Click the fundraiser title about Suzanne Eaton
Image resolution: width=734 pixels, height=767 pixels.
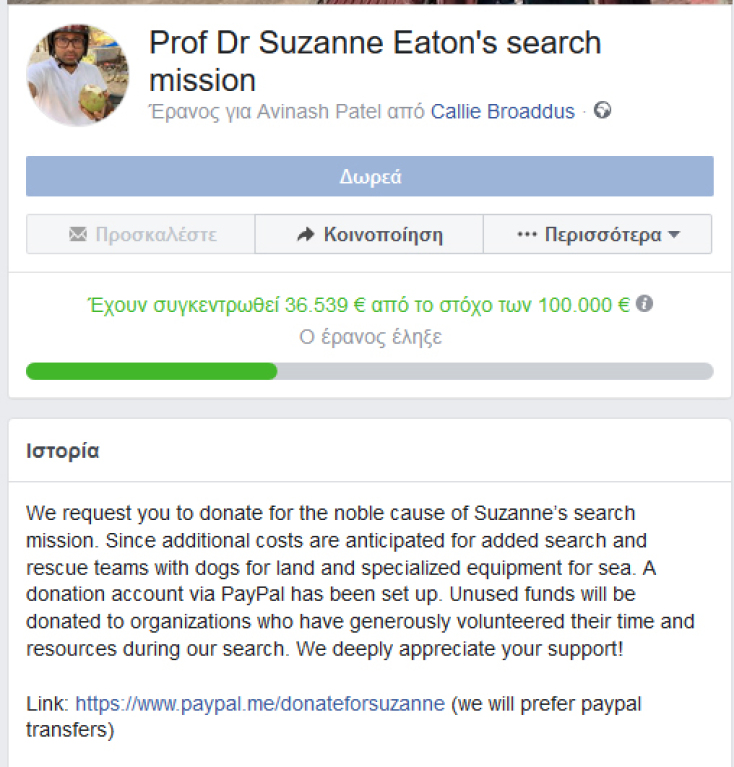(375, 60)
